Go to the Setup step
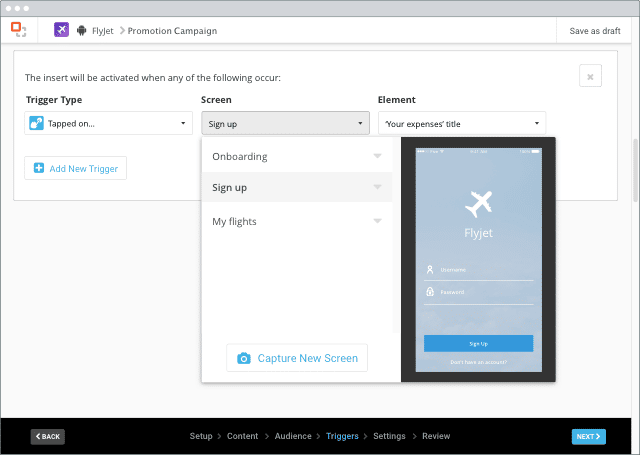The height and width of the screenshot is (455, 640). point(201,436)
